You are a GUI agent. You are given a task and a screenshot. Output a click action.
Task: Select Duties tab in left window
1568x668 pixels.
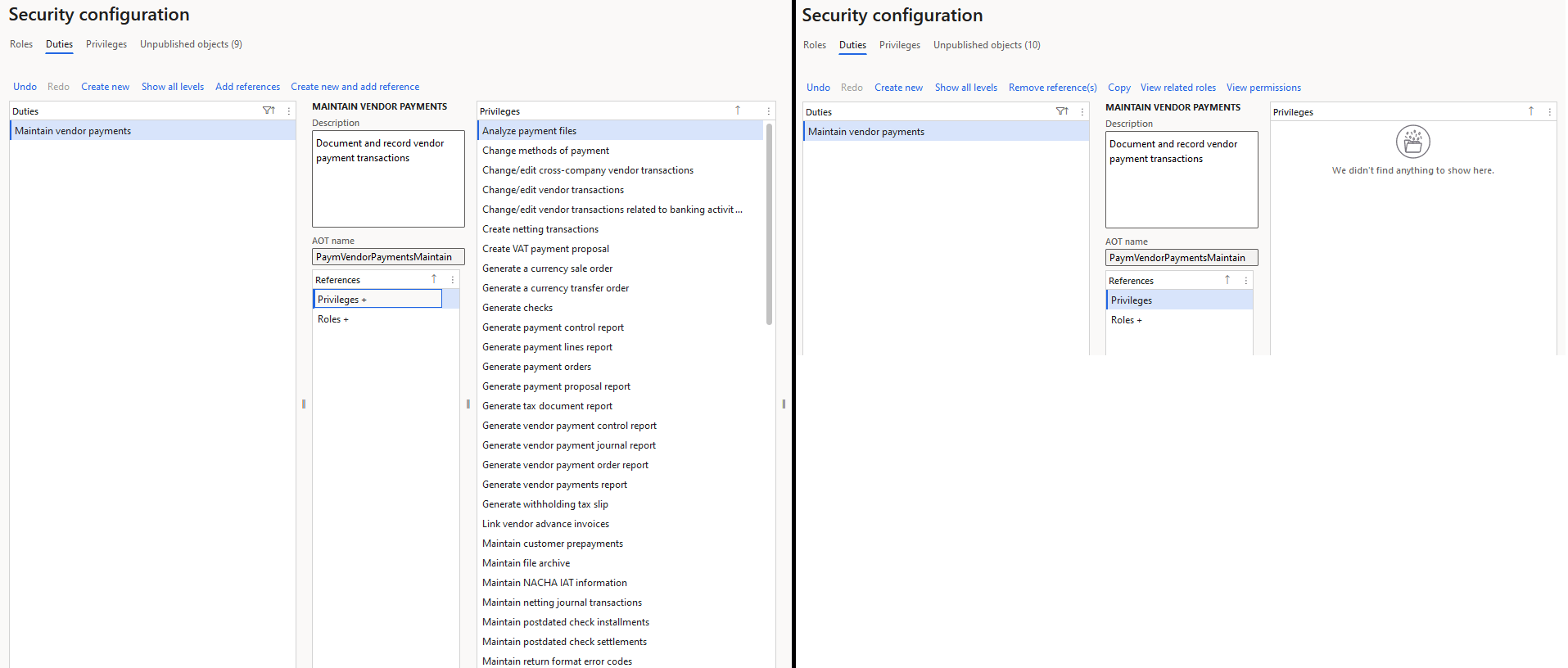[x=59, y=44]
